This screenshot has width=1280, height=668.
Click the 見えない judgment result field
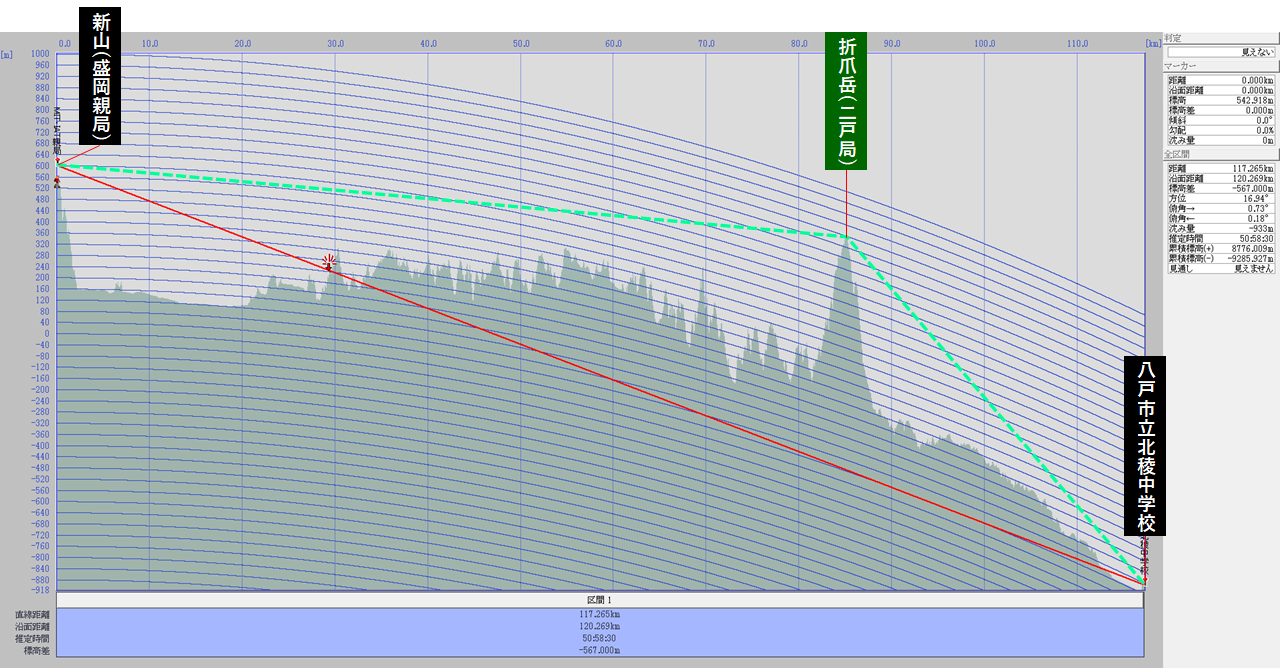click(1221, 51)
